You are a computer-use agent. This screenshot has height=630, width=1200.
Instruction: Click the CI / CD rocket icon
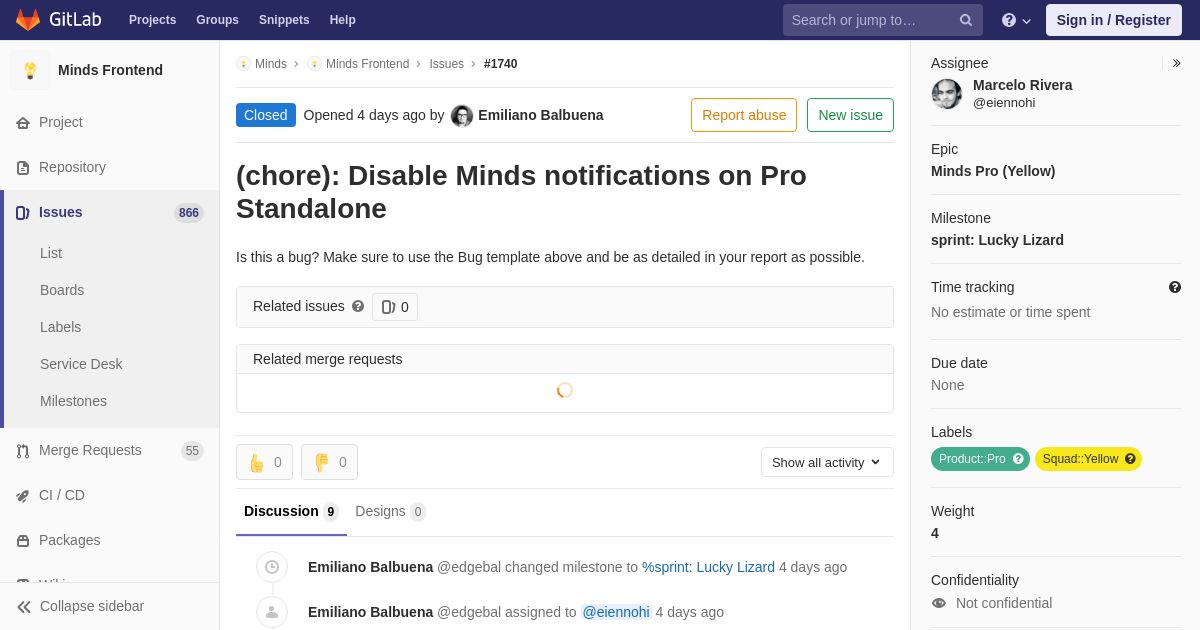pyautogui.click(x=23, y=496)
